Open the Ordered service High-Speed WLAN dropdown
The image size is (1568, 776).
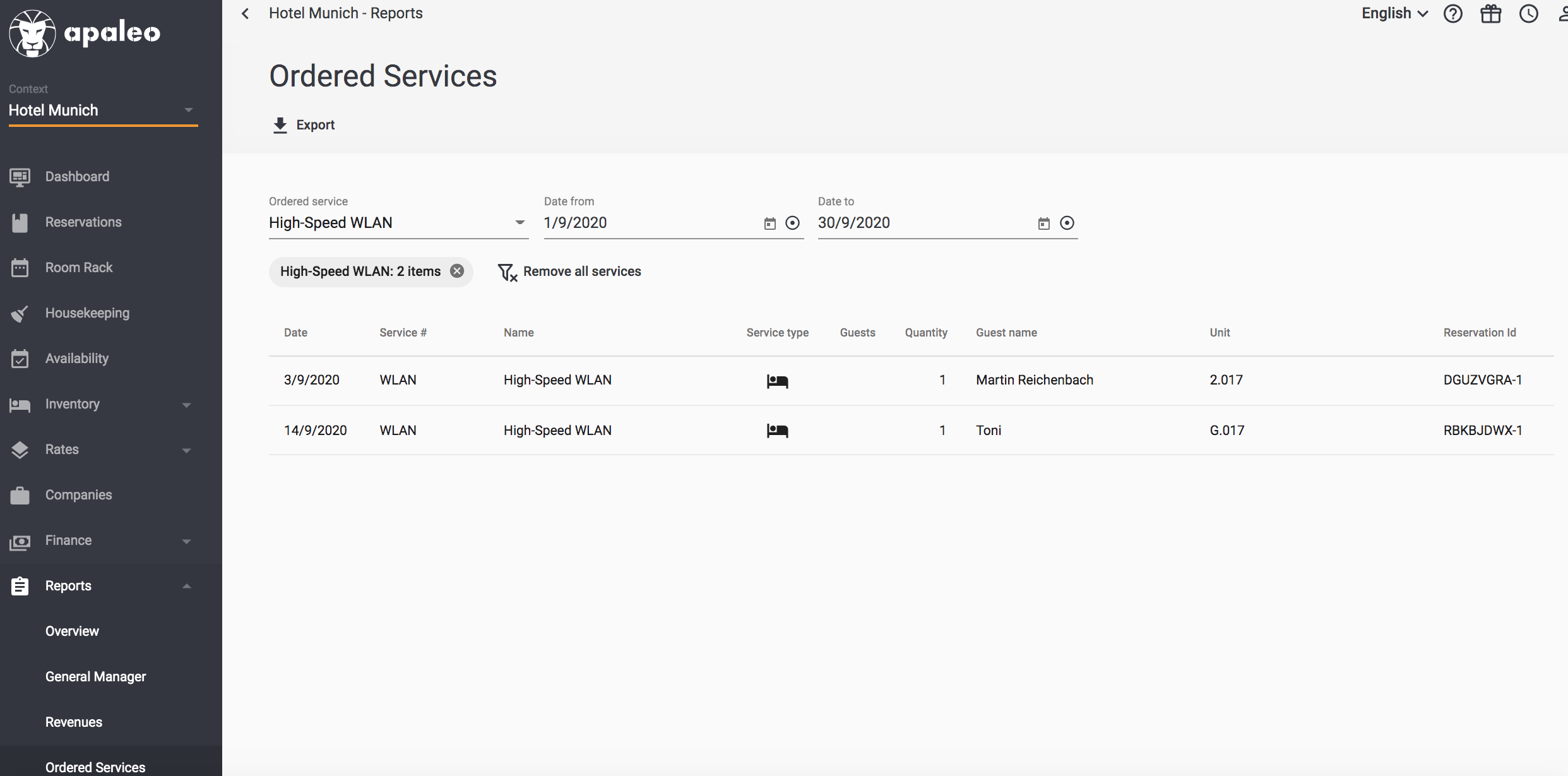coord(398,223)
